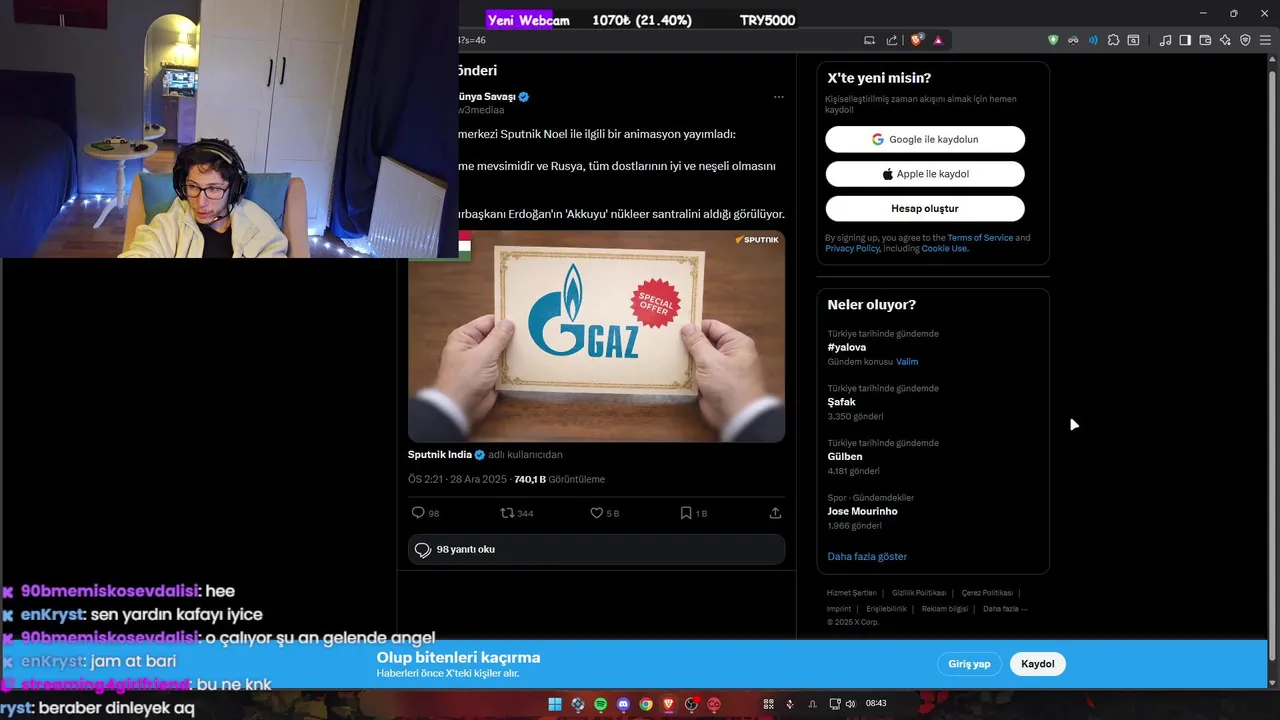Viewport: 1280px width, 720px height.
Task: Open Spotify from the taskbar
Action: 600,704
